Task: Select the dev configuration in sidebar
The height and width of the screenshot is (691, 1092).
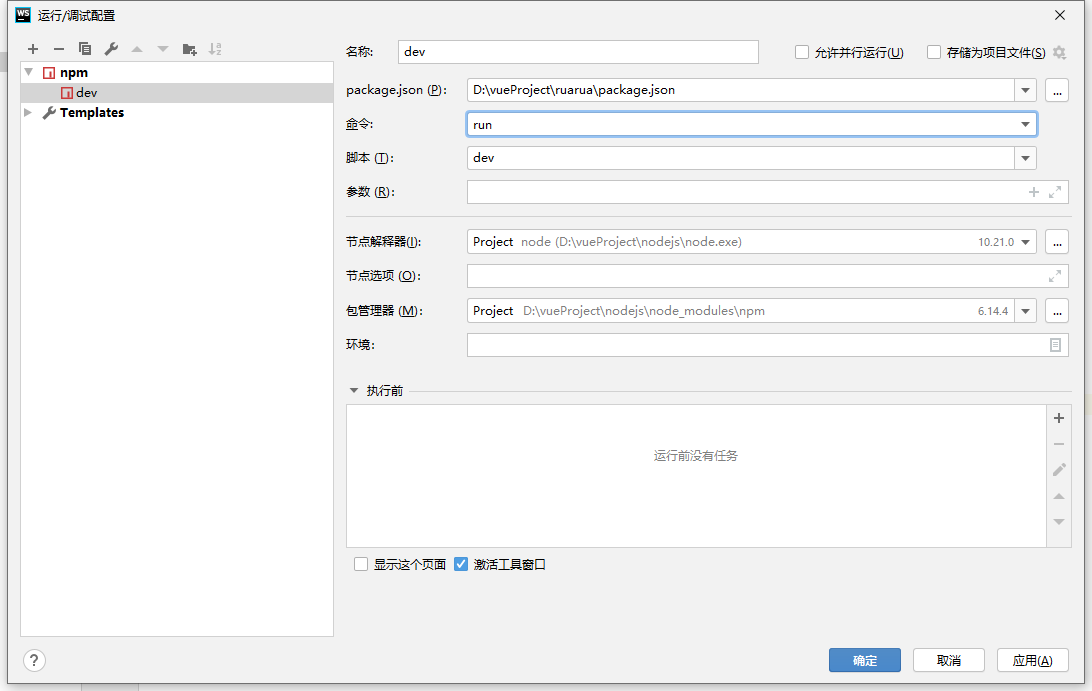Action: tap(87, 92)
